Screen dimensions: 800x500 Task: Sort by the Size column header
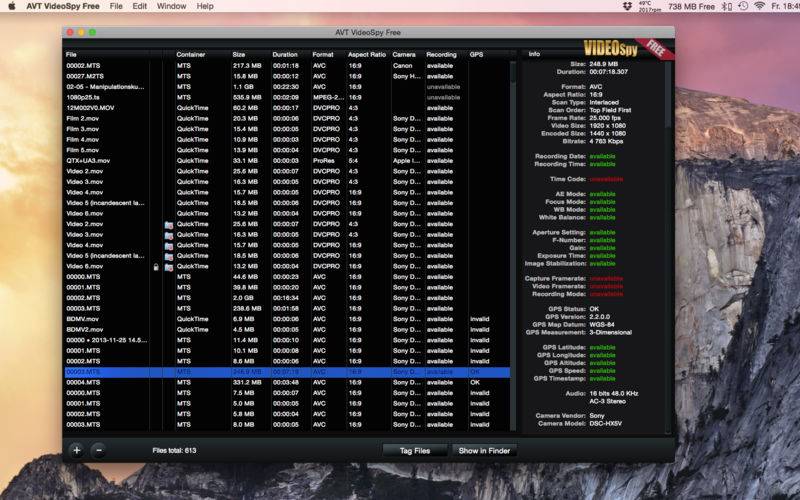[239, 54]
